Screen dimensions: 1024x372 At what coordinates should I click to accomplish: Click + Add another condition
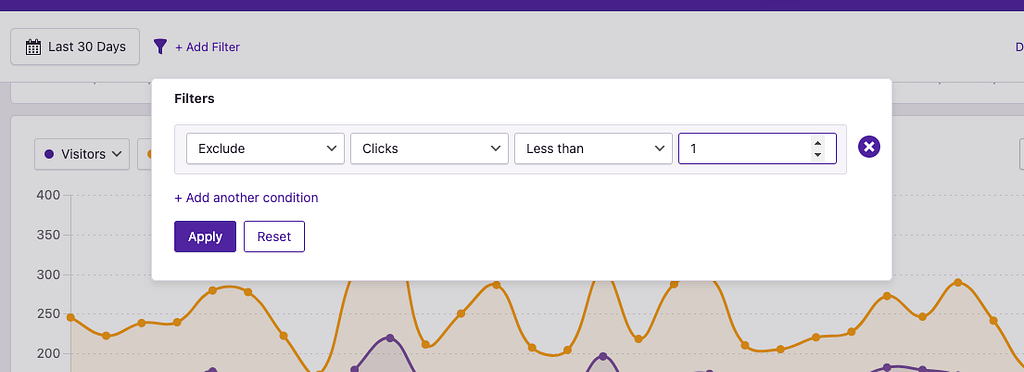point(246,197)
